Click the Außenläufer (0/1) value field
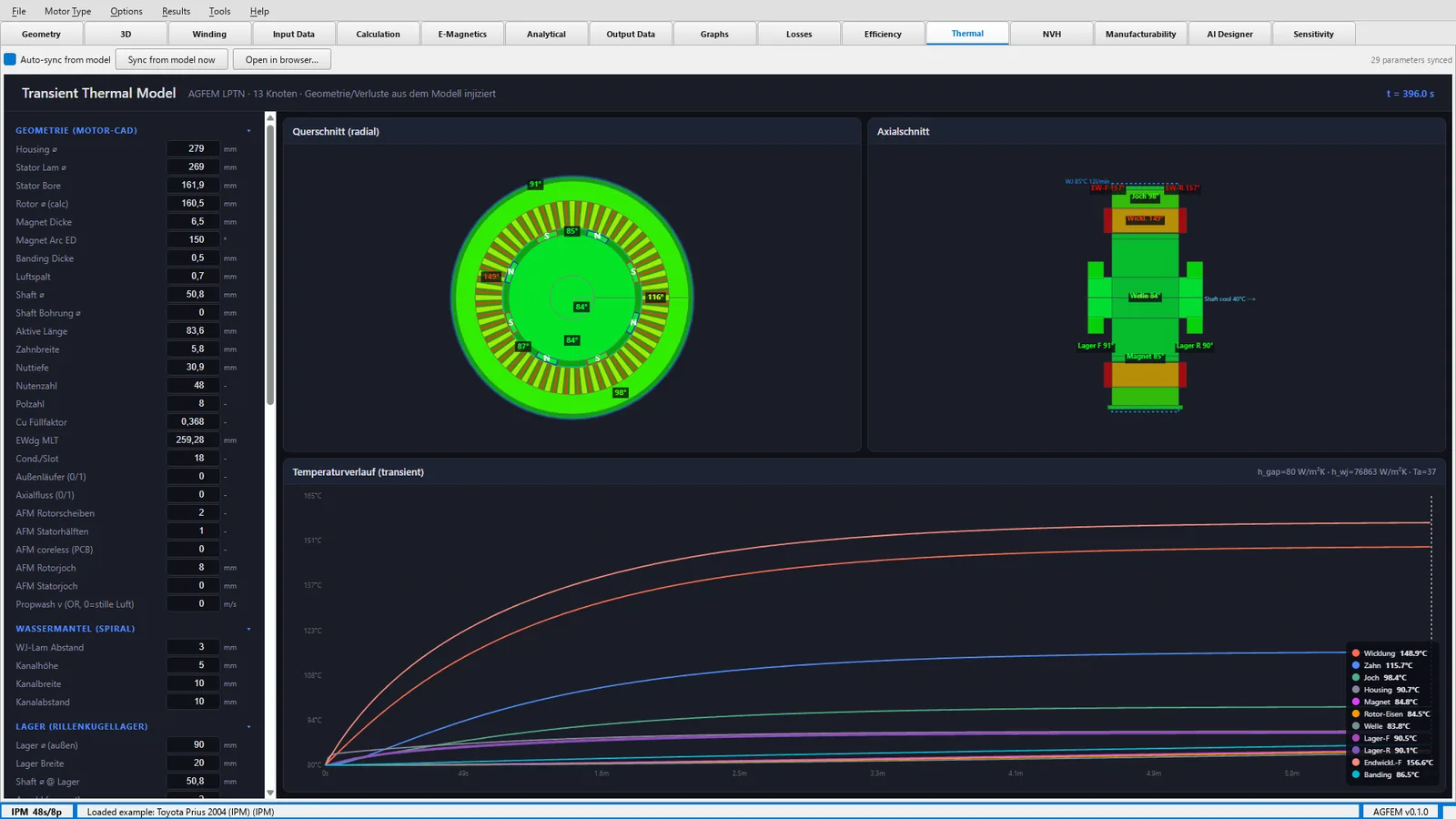Viewport: 1456px width, 819px height. (193, 476)
